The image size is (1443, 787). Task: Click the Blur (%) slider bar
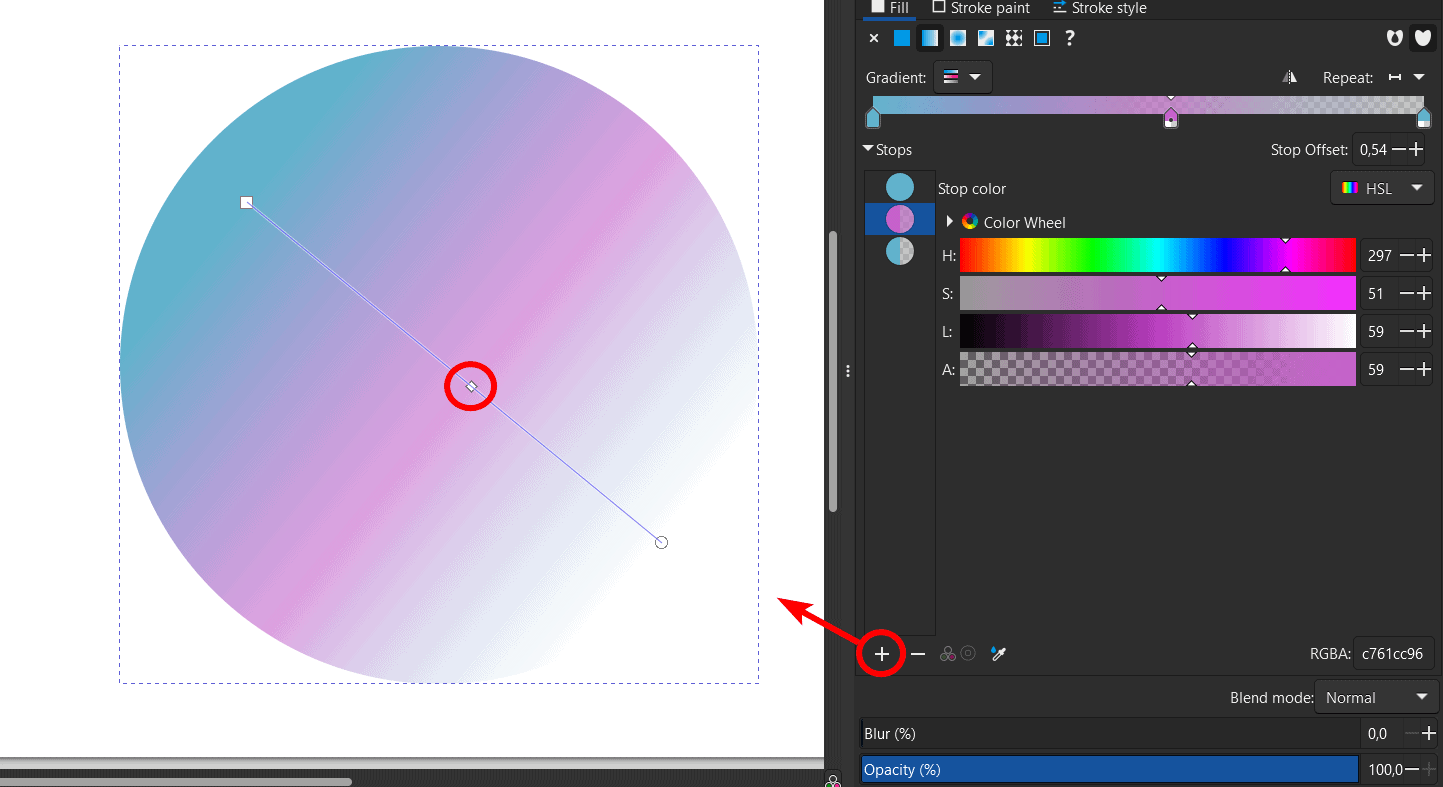(x=1110, y=733)
